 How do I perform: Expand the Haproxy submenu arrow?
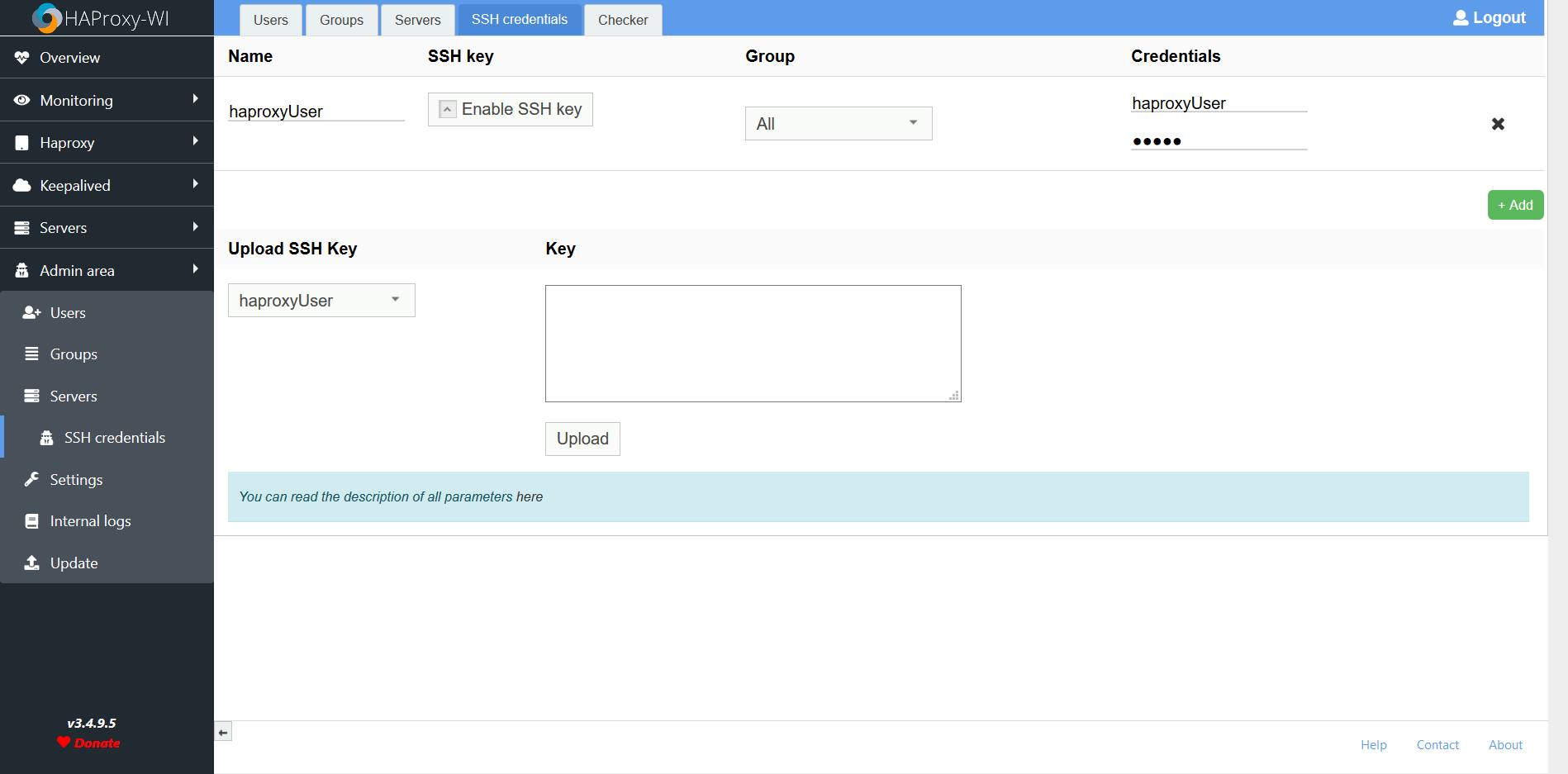pyautogui.click(x=195, y=141)
